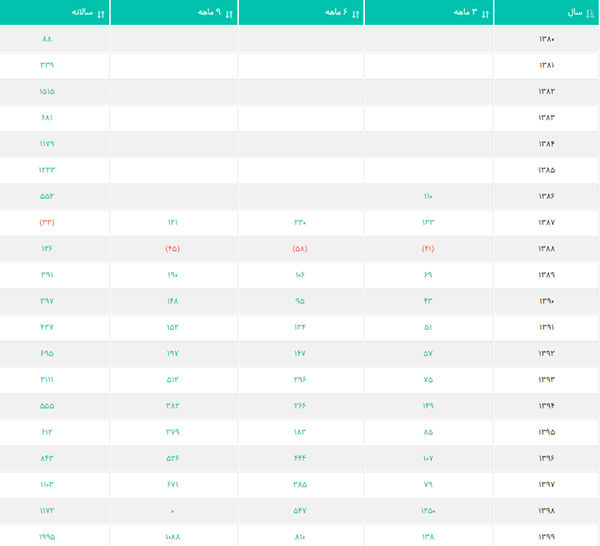The height and width of the screenshot is (546, 600).
Task: Click 3-month value ۱۱۰ in ۱۳۸۶ row
Action: [428, 196]
